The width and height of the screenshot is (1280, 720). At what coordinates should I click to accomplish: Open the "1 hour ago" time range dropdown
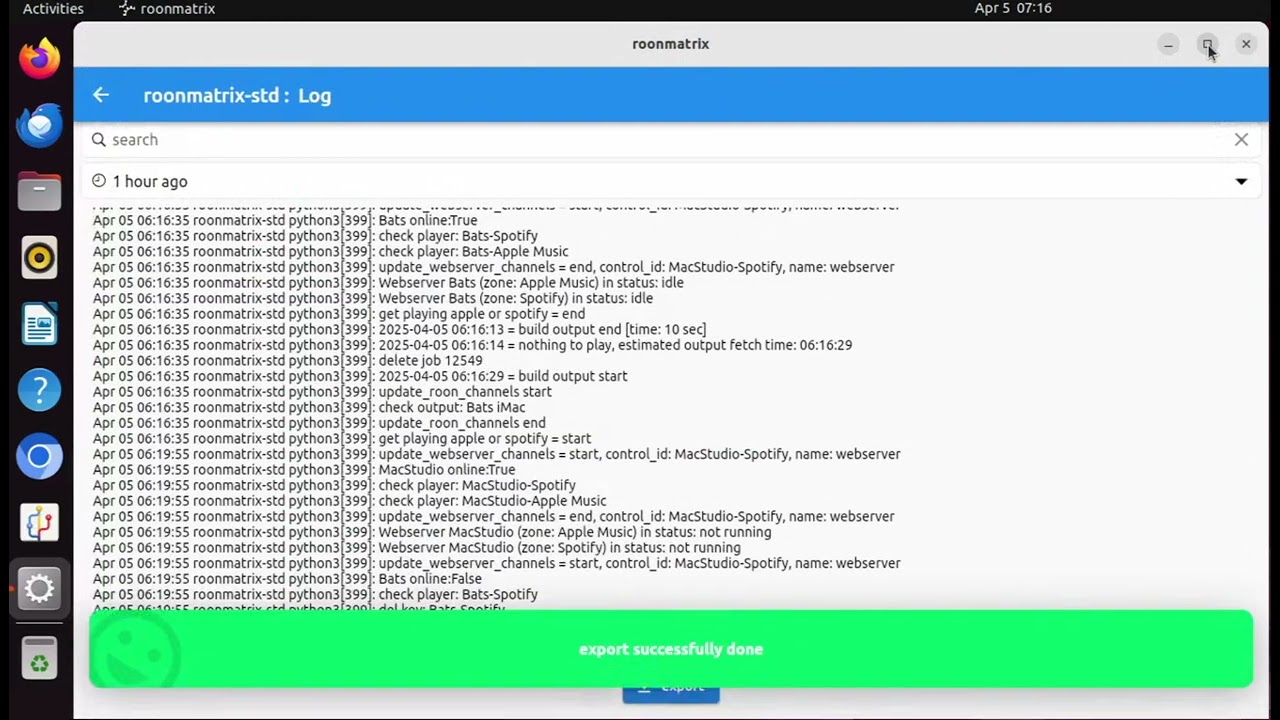(x=150, y=182)
